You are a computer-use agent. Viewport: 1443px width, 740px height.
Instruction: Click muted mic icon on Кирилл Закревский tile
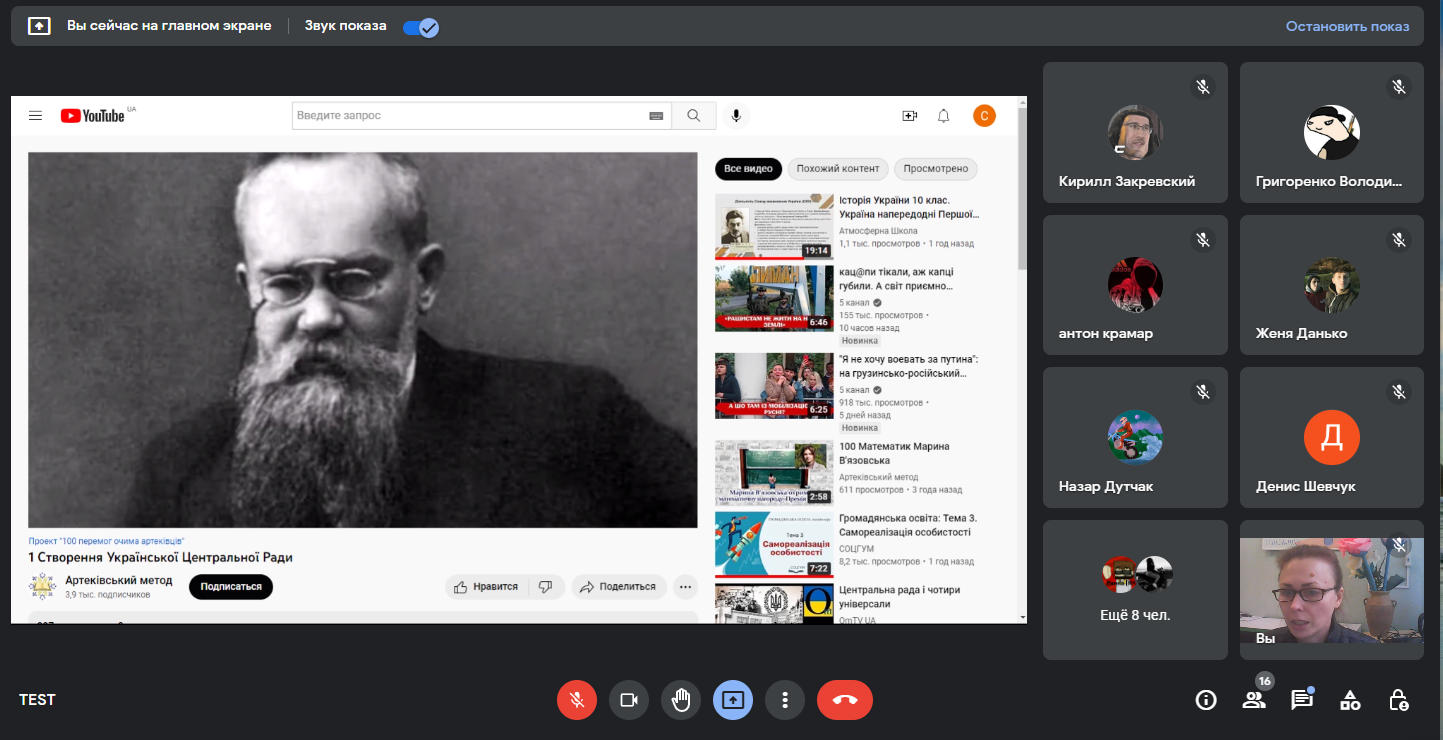(1203, 87)
